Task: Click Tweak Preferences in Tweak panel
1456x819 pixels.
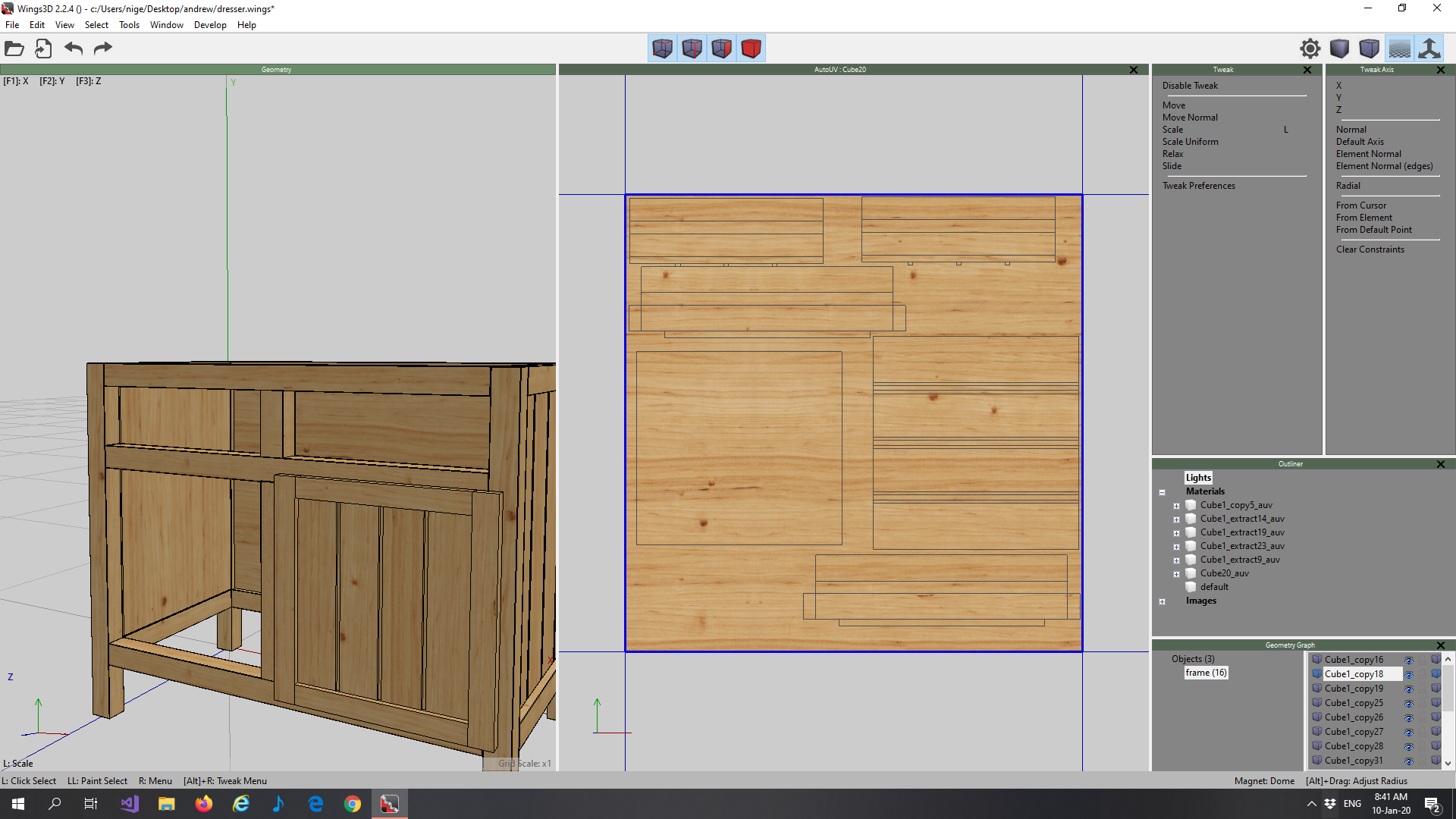Action: tap(1198, 186)
